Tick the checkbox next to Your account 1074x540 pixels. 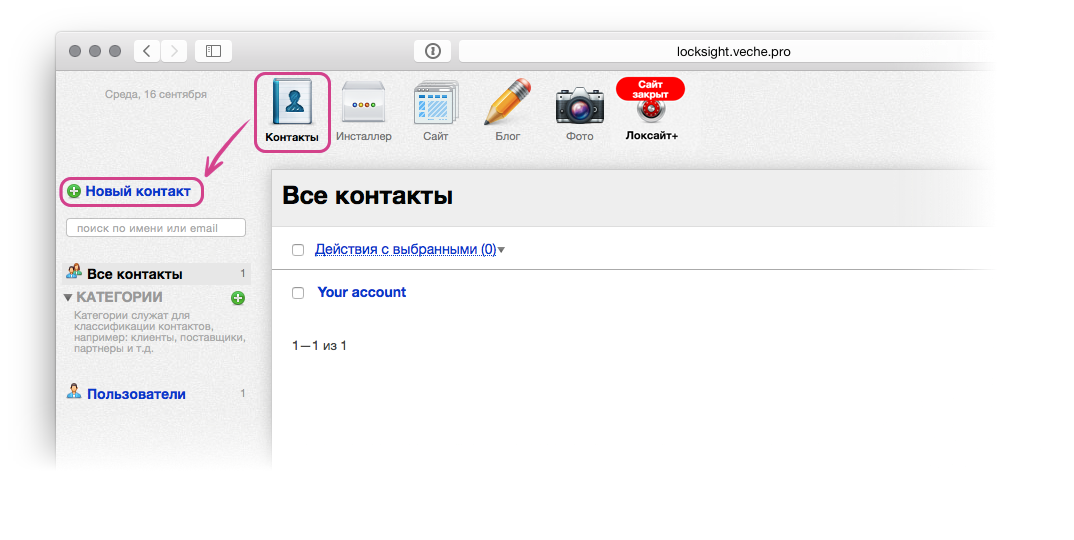[298, 293]
